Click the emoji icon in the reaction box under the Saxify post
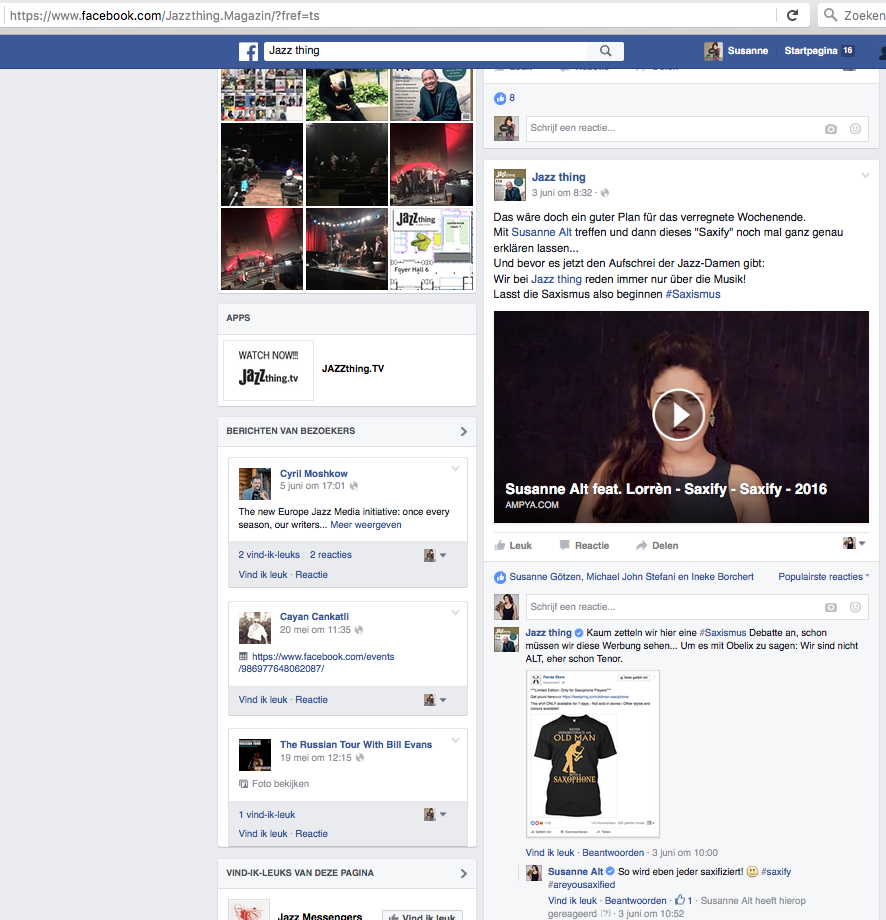The width and height of the screenshot is (886, 920). click(x=855, y=607)
